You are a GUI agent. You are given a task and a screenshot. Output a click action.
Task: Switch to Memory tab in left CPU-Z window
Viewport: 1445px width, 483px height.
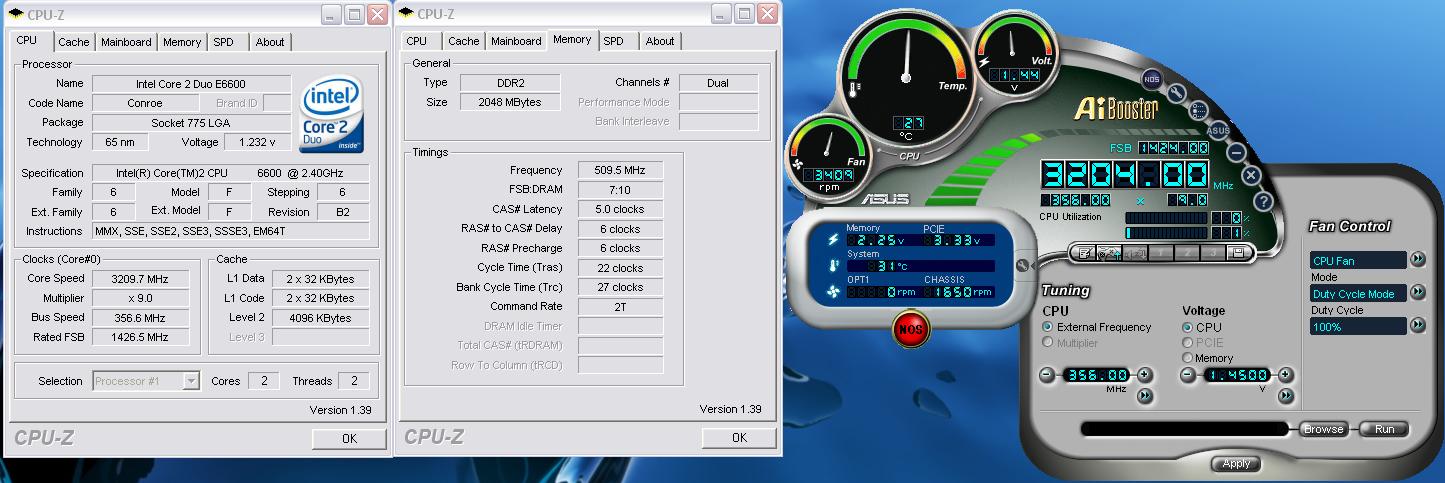click(182, 42)
